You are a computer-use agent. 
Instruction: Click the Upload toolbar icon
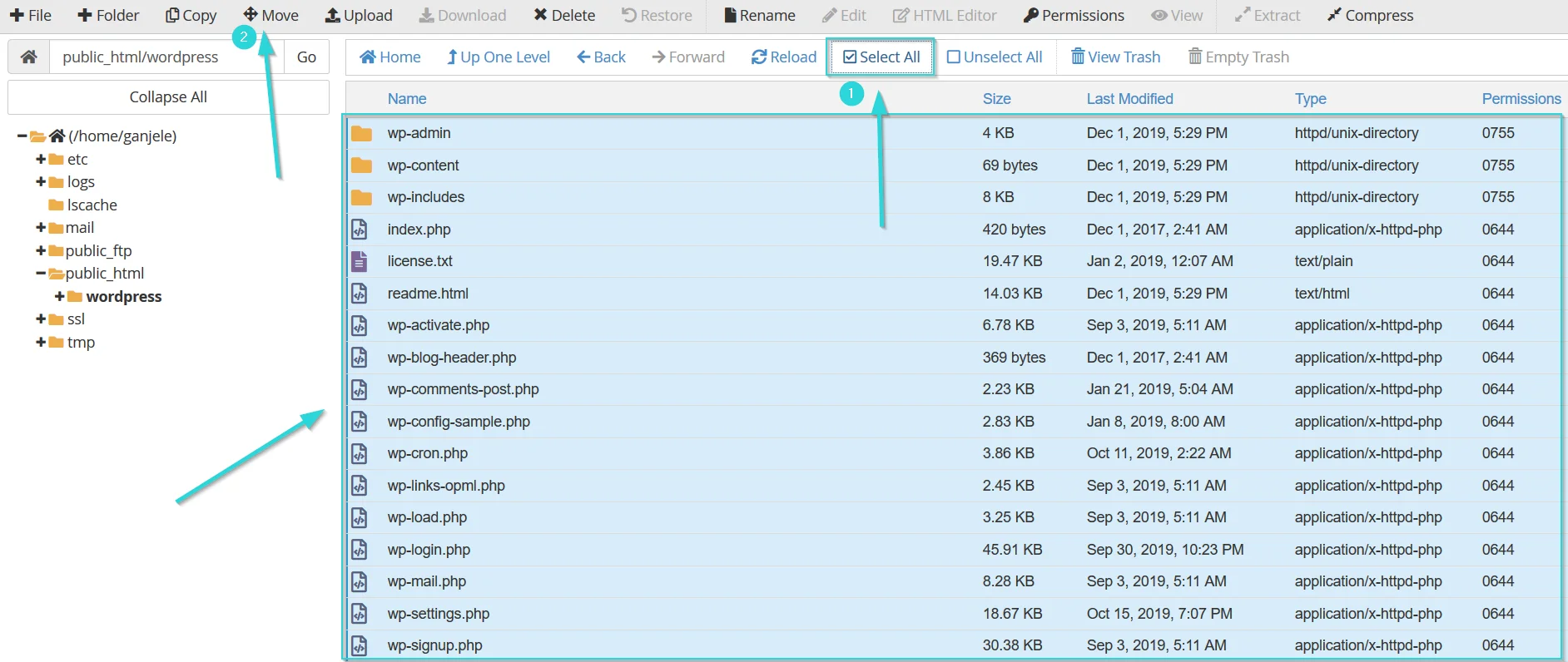pos(333,16)
